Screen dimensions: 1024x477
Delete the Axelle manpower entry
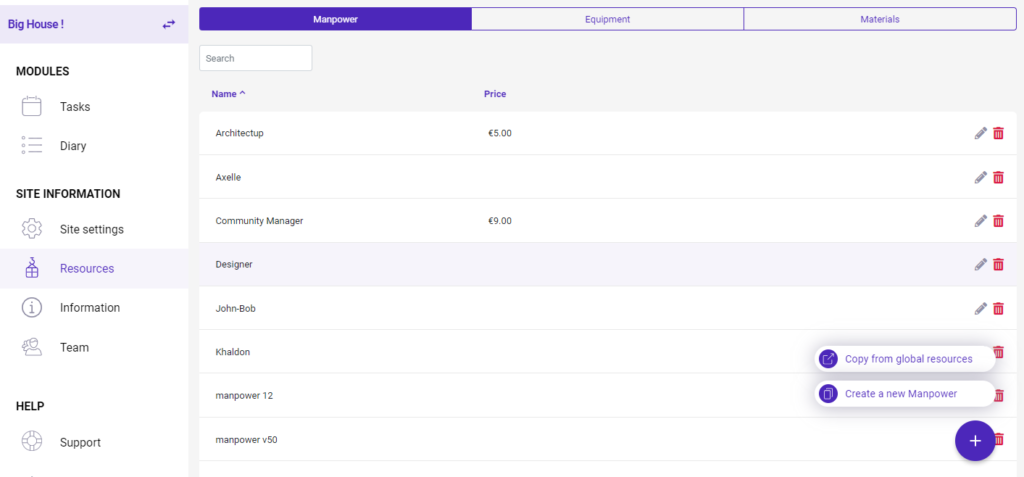(x=999, y=177)
